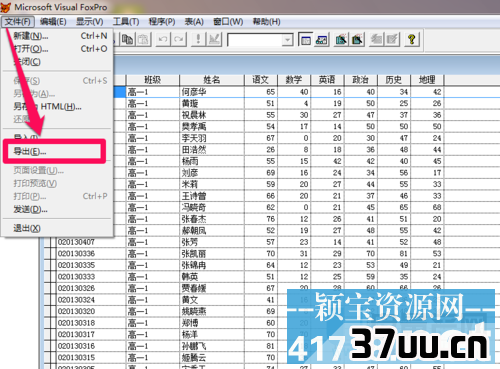Select the student ID cell 020130318
The width and height of the screenshot is (500, 369).
coord(91,323)
